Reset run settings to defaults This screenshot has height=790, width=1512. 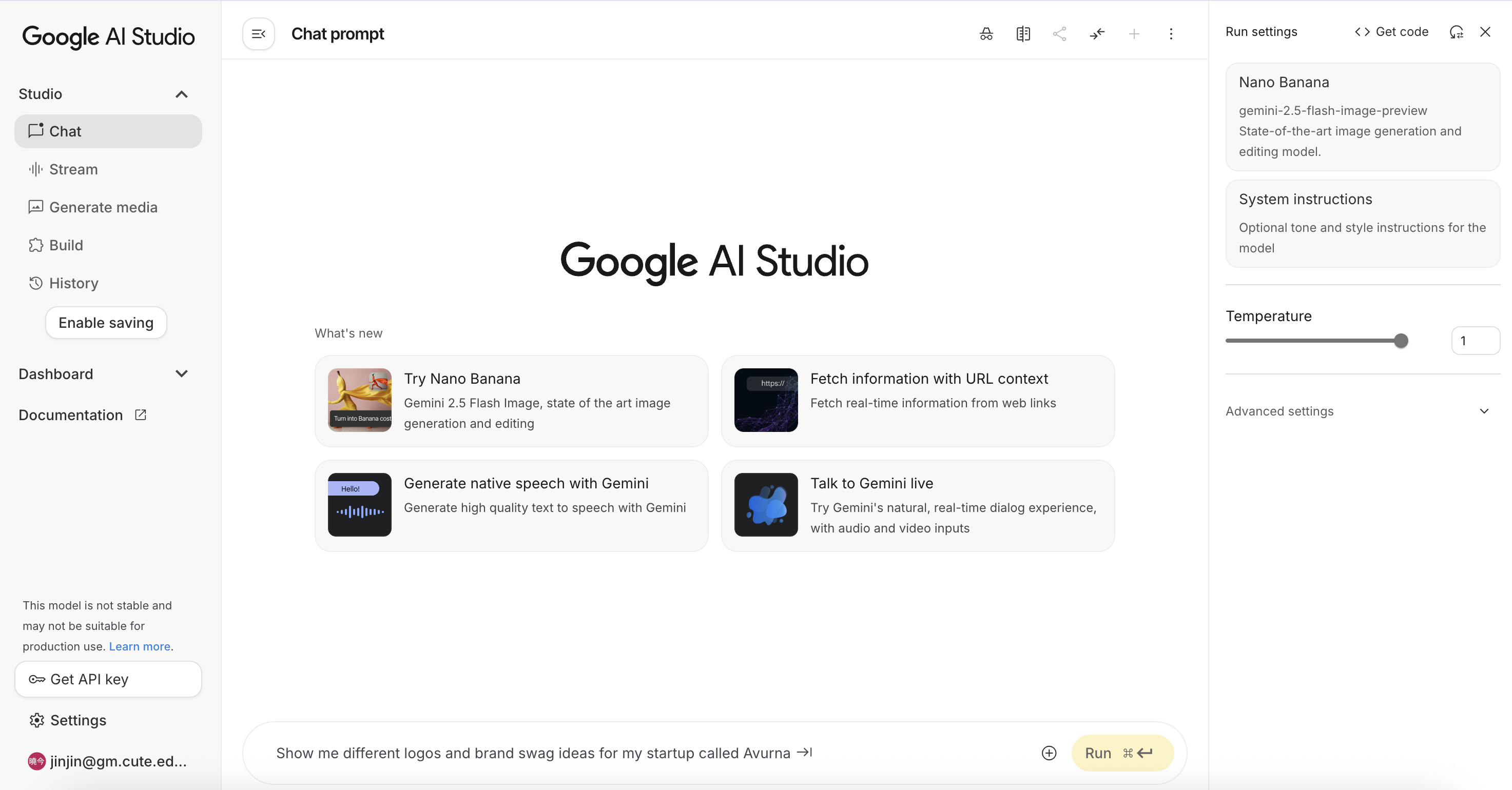[1457, 32]
